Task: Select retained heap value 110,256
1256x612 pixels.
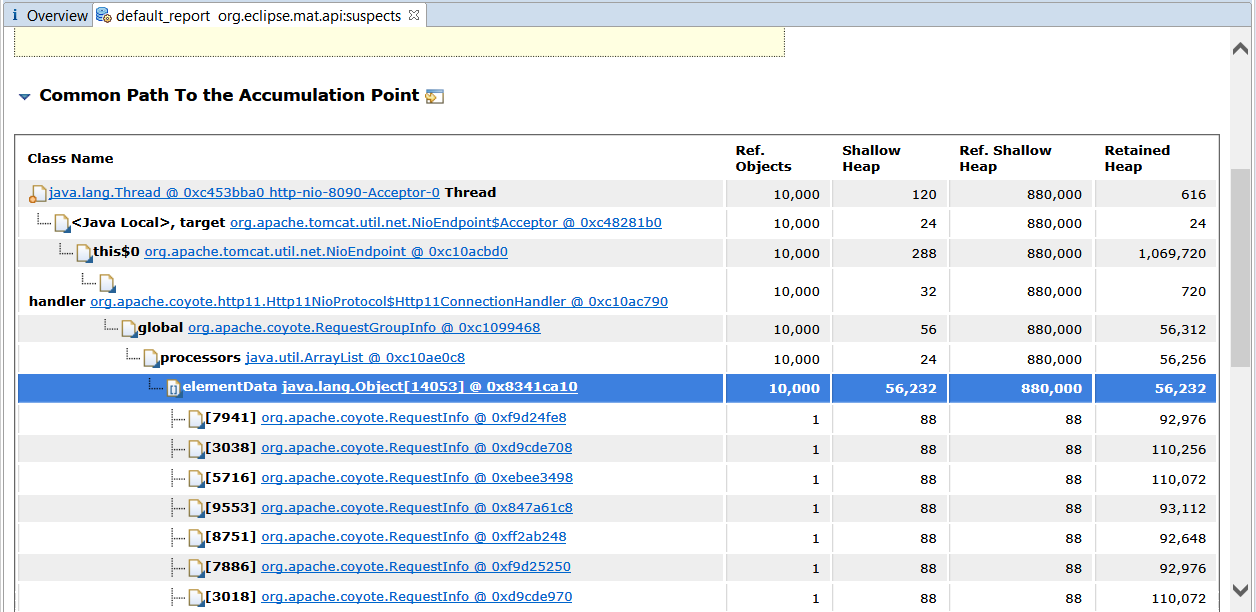Action: pos(1178,449)
